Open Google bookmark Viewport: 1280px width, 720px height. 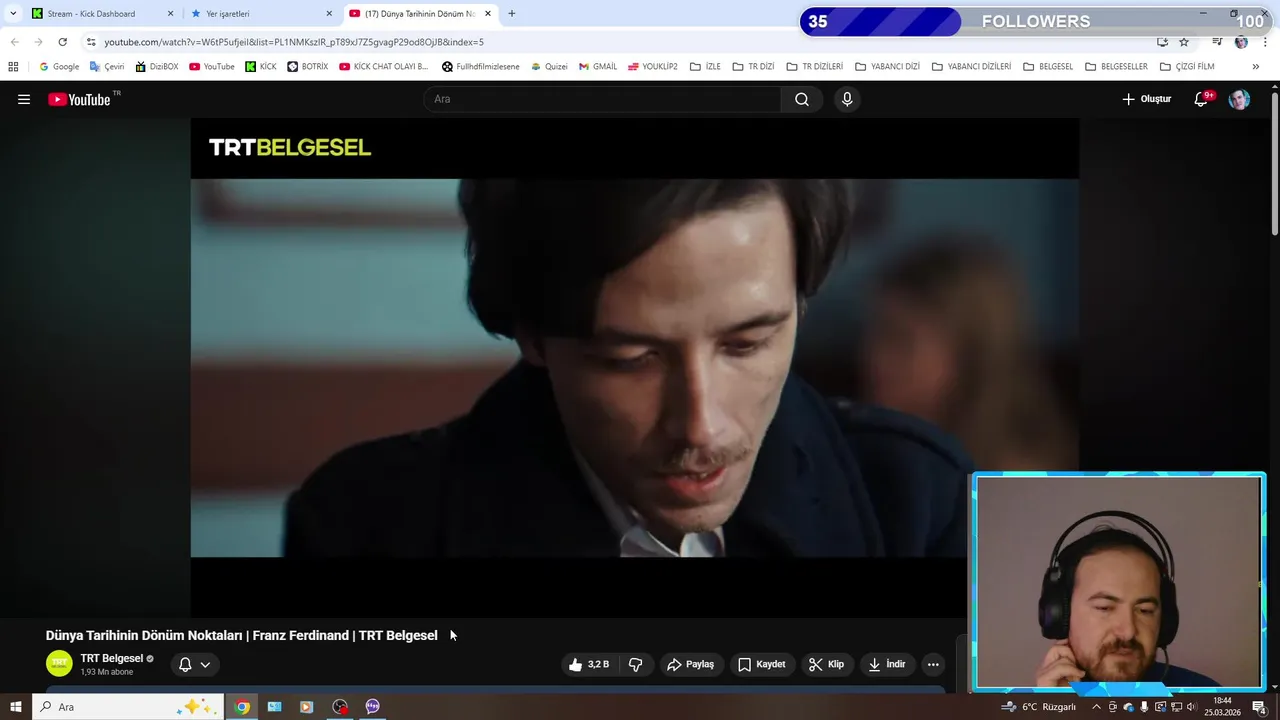pos(59,66)
